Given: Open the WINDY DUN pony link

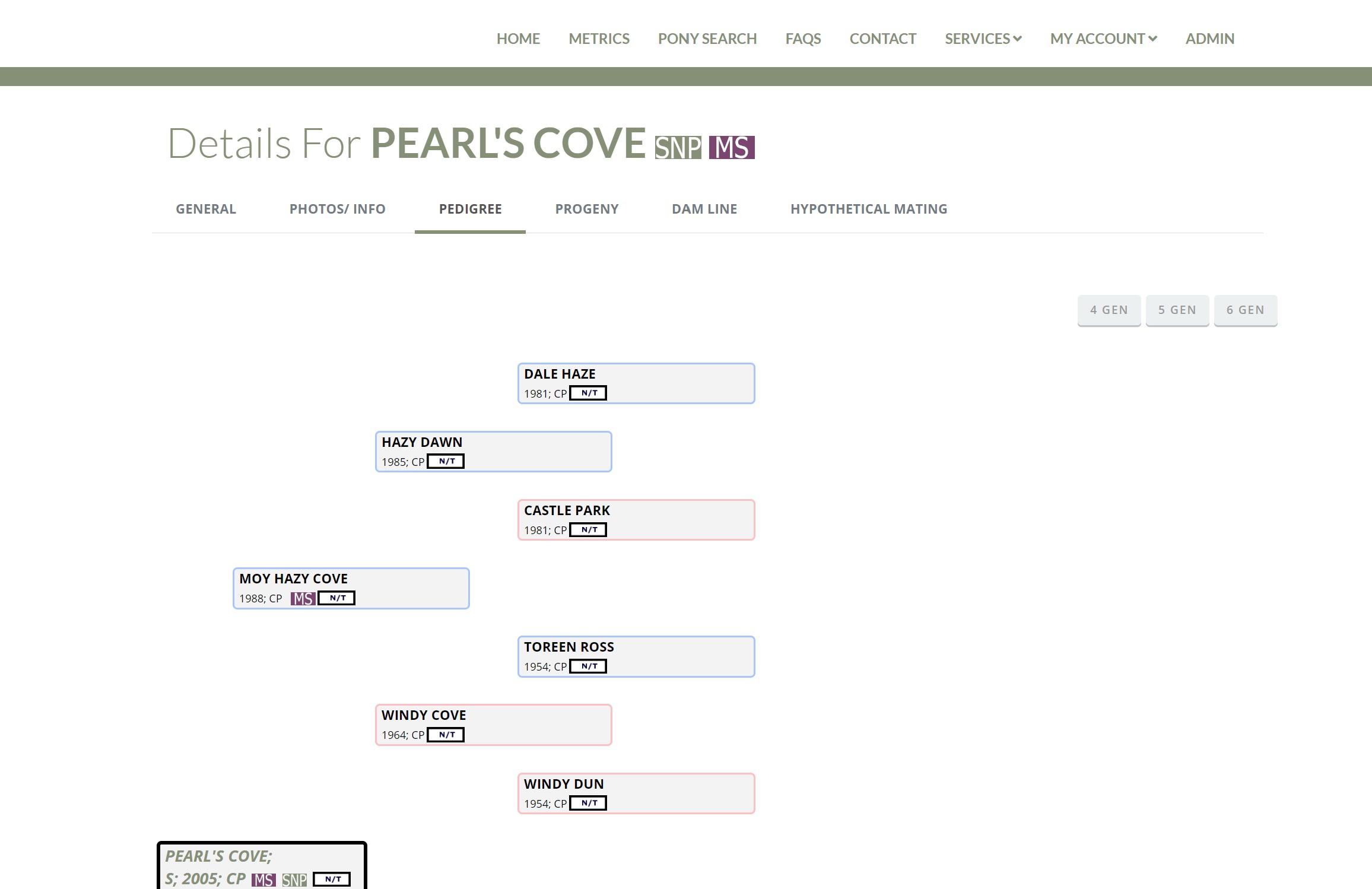Looking at the screenshot, I should coord(564,784).
